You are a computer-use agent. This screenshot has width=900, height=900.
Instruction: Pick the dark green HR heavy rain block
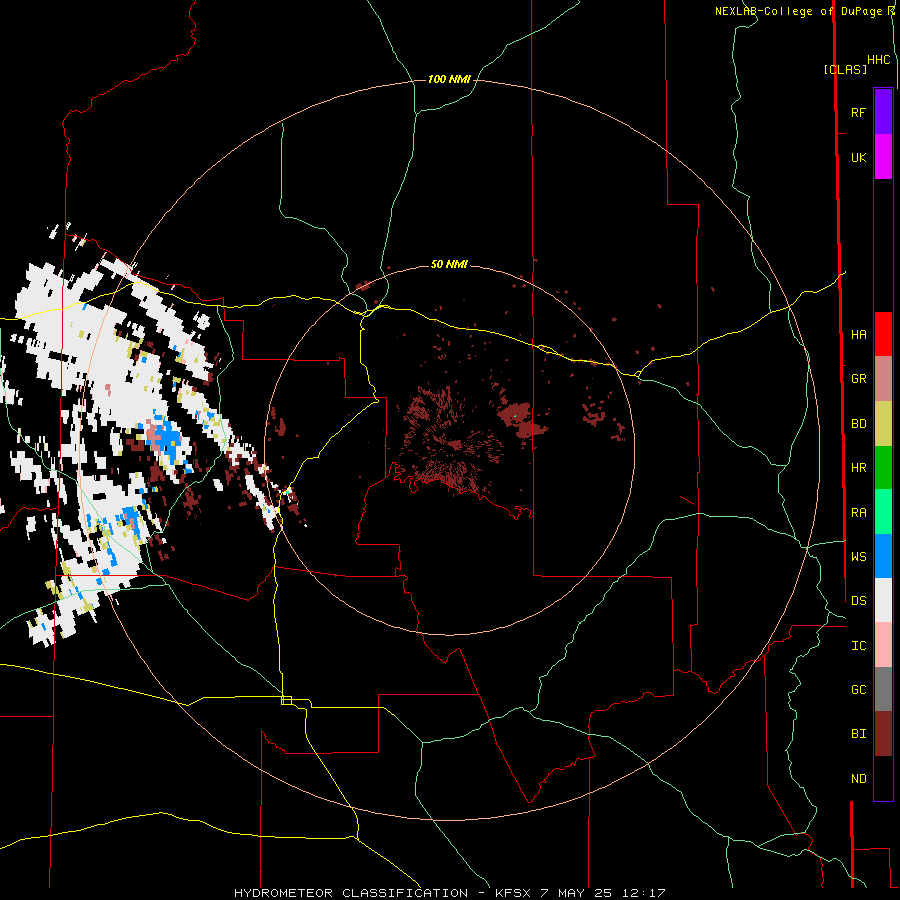(883, 468)
